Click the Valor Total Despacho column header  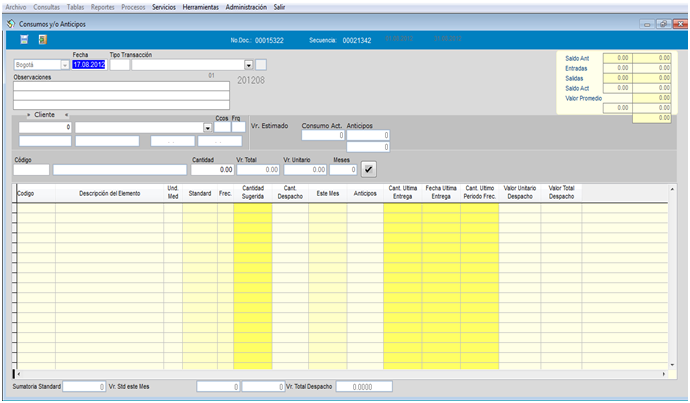[562, 193]
